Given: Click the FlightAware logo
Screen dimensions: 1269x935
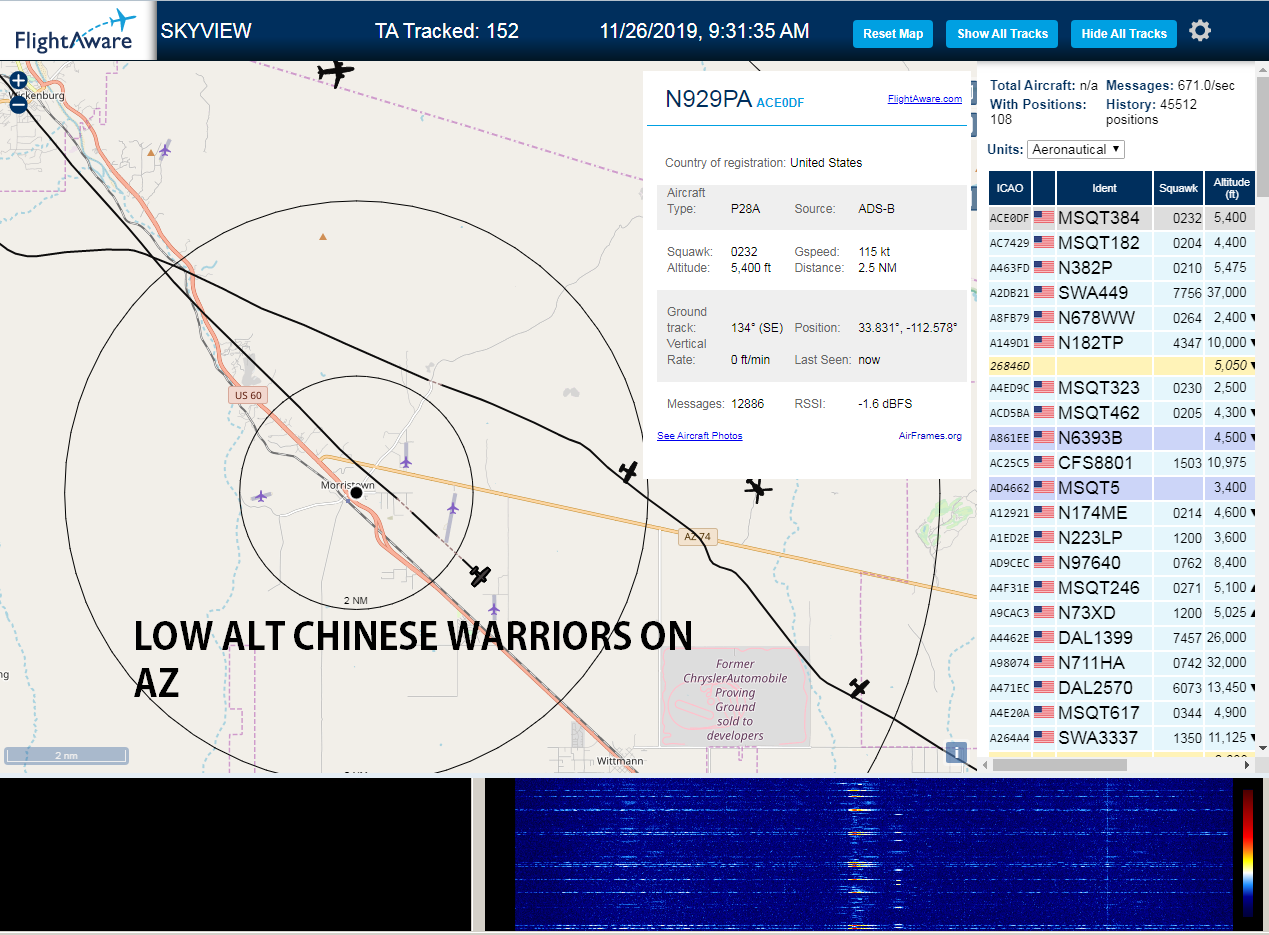Looking at the screenshot, I should pyautogui.click(x=77, y=31).
